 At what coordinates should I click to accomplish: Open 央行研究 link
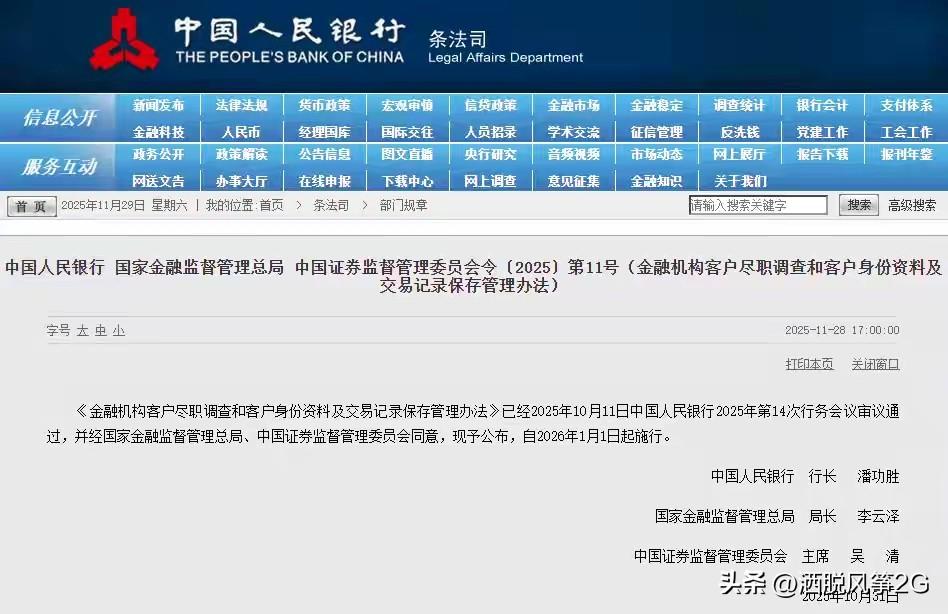tap(490, 154)
